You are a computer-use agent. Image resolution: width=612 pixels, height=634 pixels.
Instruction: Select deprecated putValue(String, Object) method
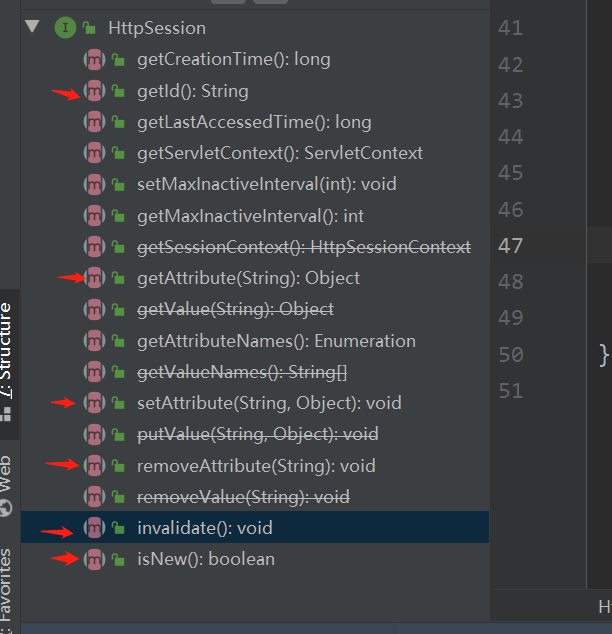click(257, 434)
